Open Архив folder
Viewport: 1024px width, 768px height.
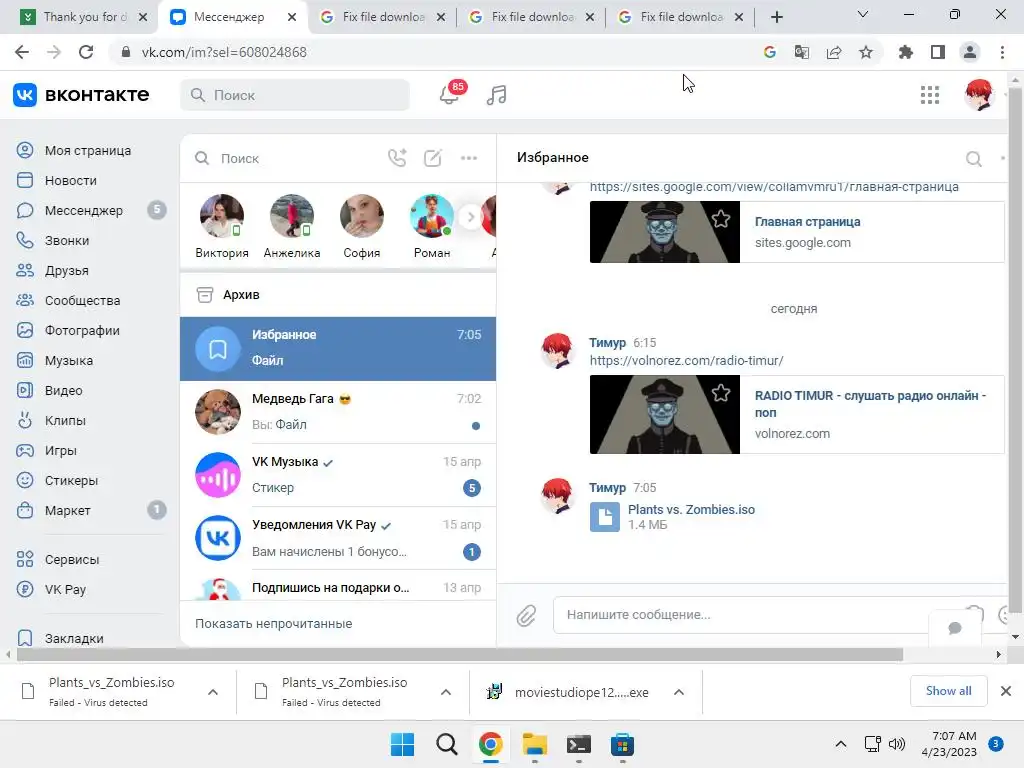[338, 295]
